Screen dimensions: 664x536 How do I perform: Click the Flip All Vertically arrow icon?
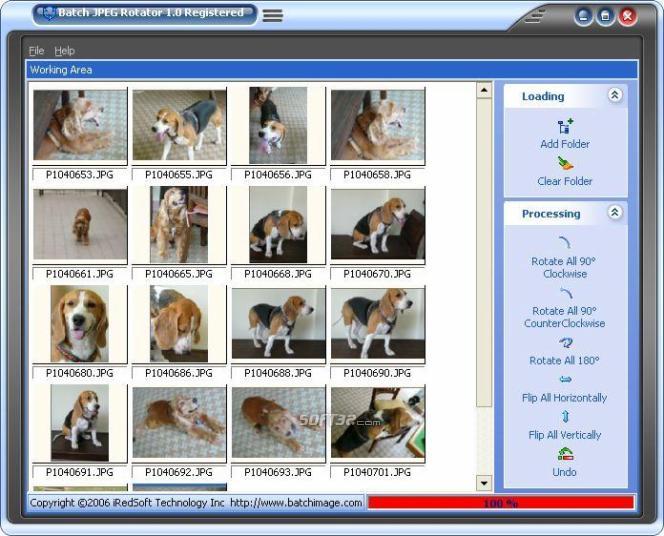pos(565,417)
